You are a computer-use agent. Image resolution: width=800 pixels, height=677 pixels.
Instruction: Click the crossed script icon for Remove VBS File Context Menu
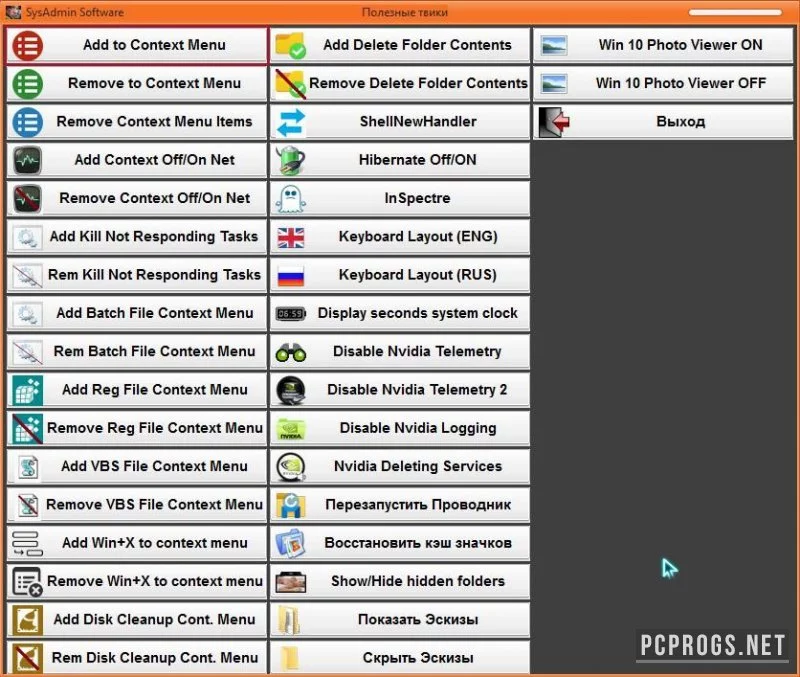click(28, 505)
